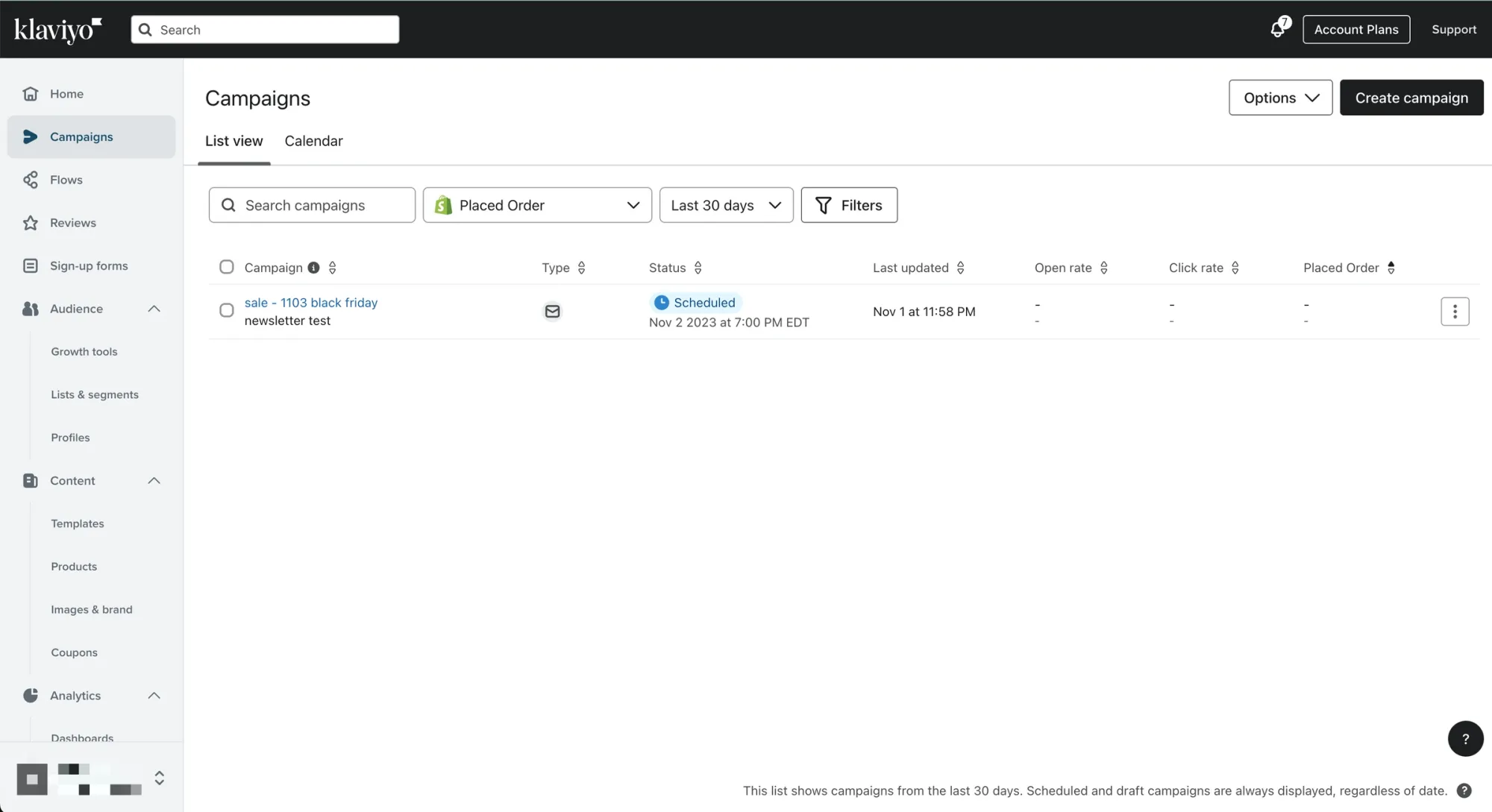The width and height of the screenshot is (1492, 812).
Task: Open the Last 30 days dropdown
Action: 727,205
